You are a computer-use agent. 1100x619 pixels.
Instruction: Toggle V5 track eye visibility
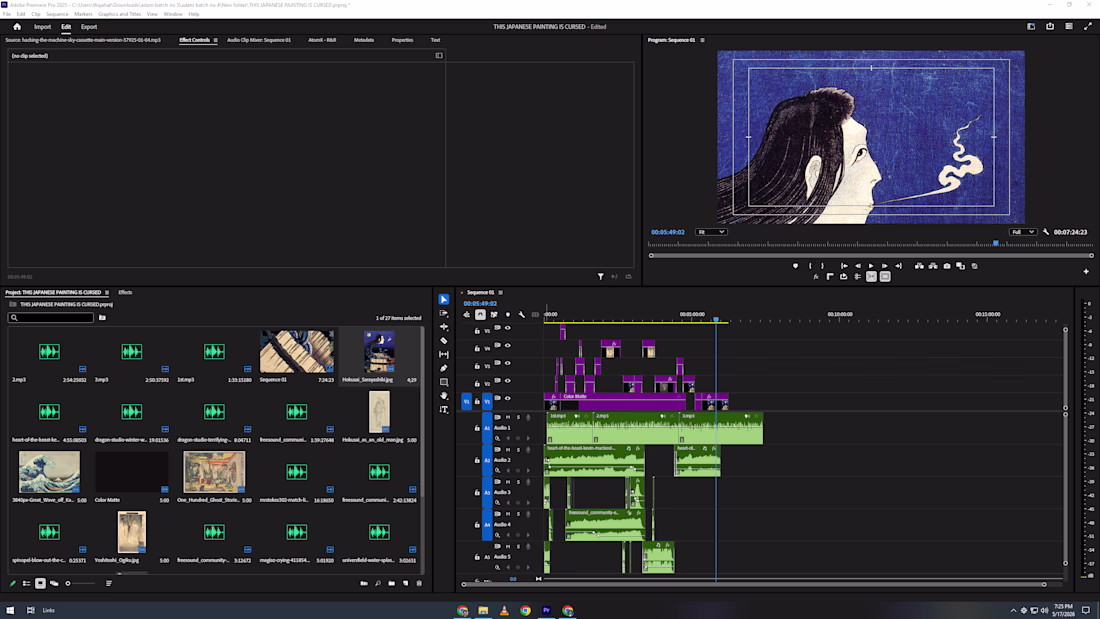508,328
